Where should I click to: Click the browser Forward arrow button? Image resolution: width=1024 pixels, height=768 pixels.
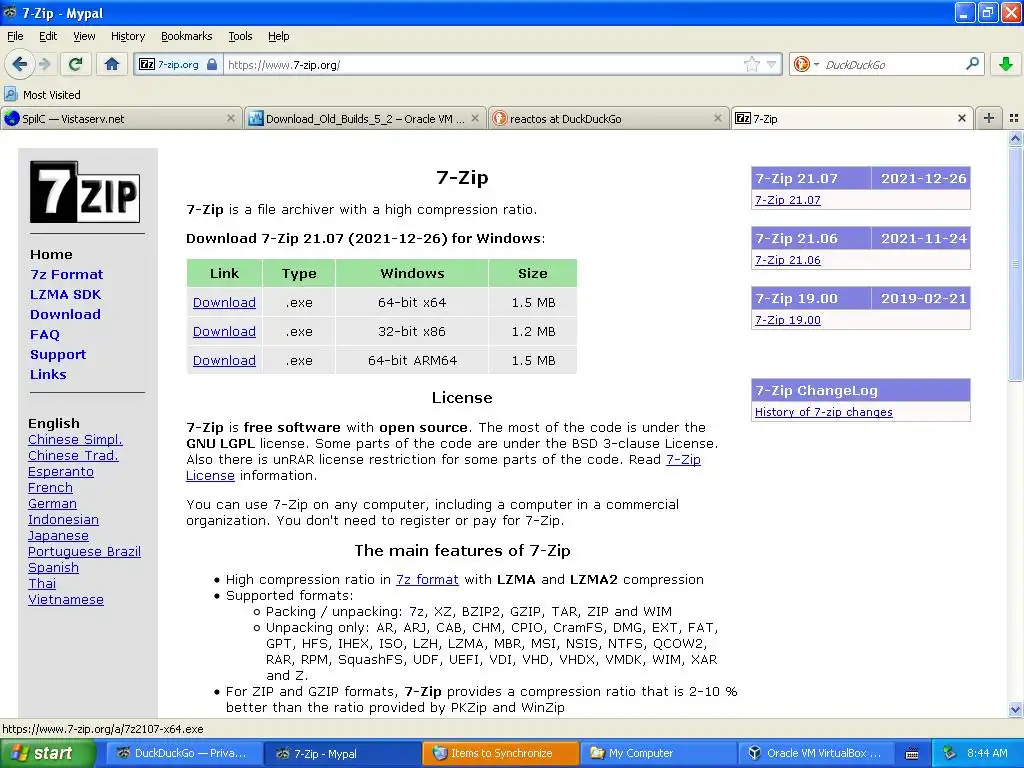tap(44, 64)
